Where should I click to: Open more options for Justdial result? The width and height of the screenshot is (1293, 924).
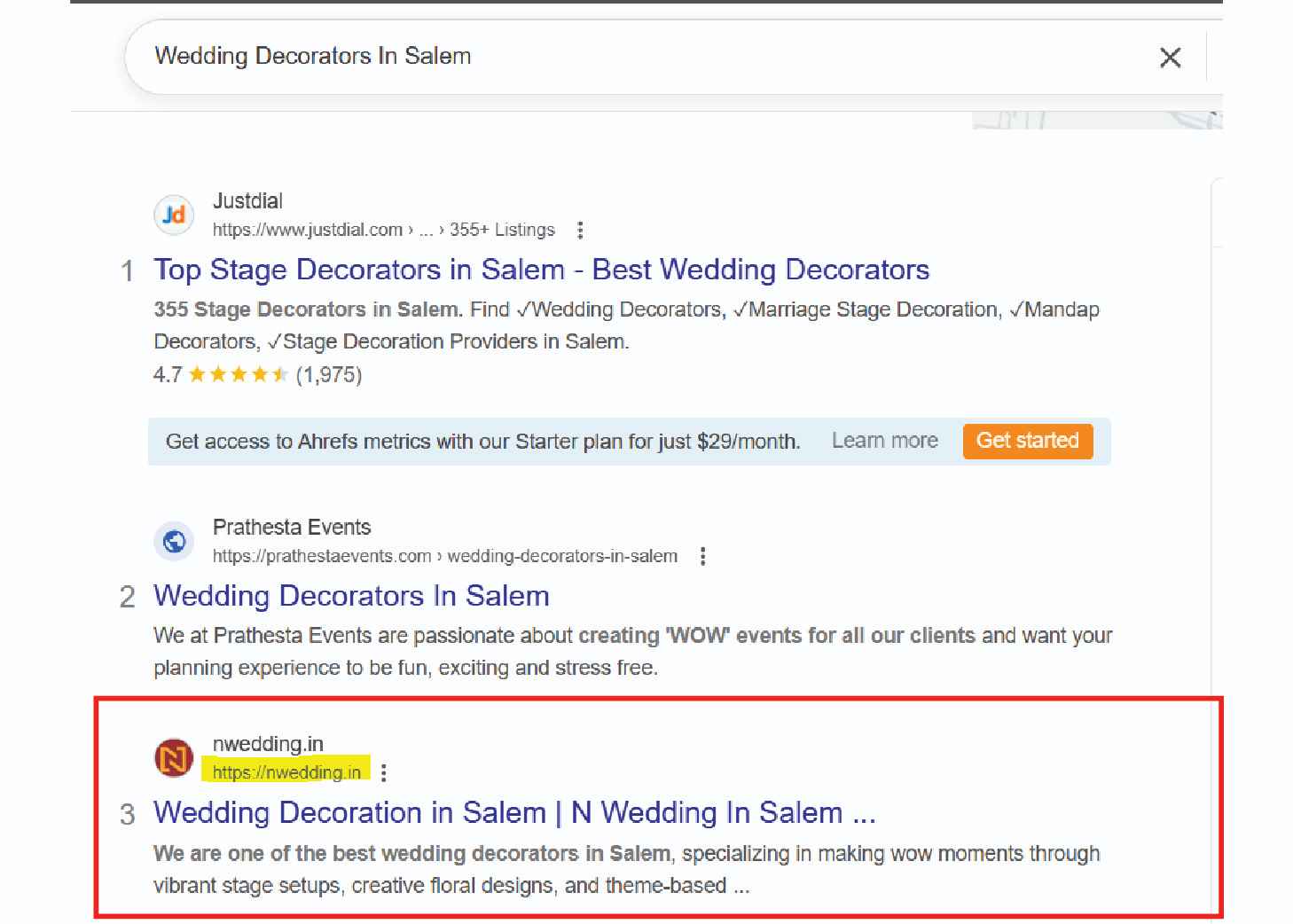(580, 231)
